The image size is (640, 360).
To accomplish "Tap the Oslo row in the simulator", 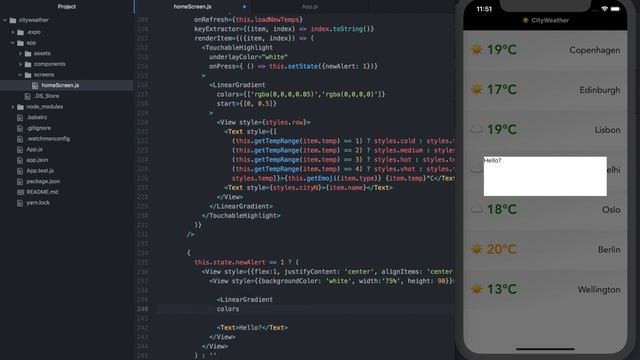I will pyautogui.click(x=545, y=210).
